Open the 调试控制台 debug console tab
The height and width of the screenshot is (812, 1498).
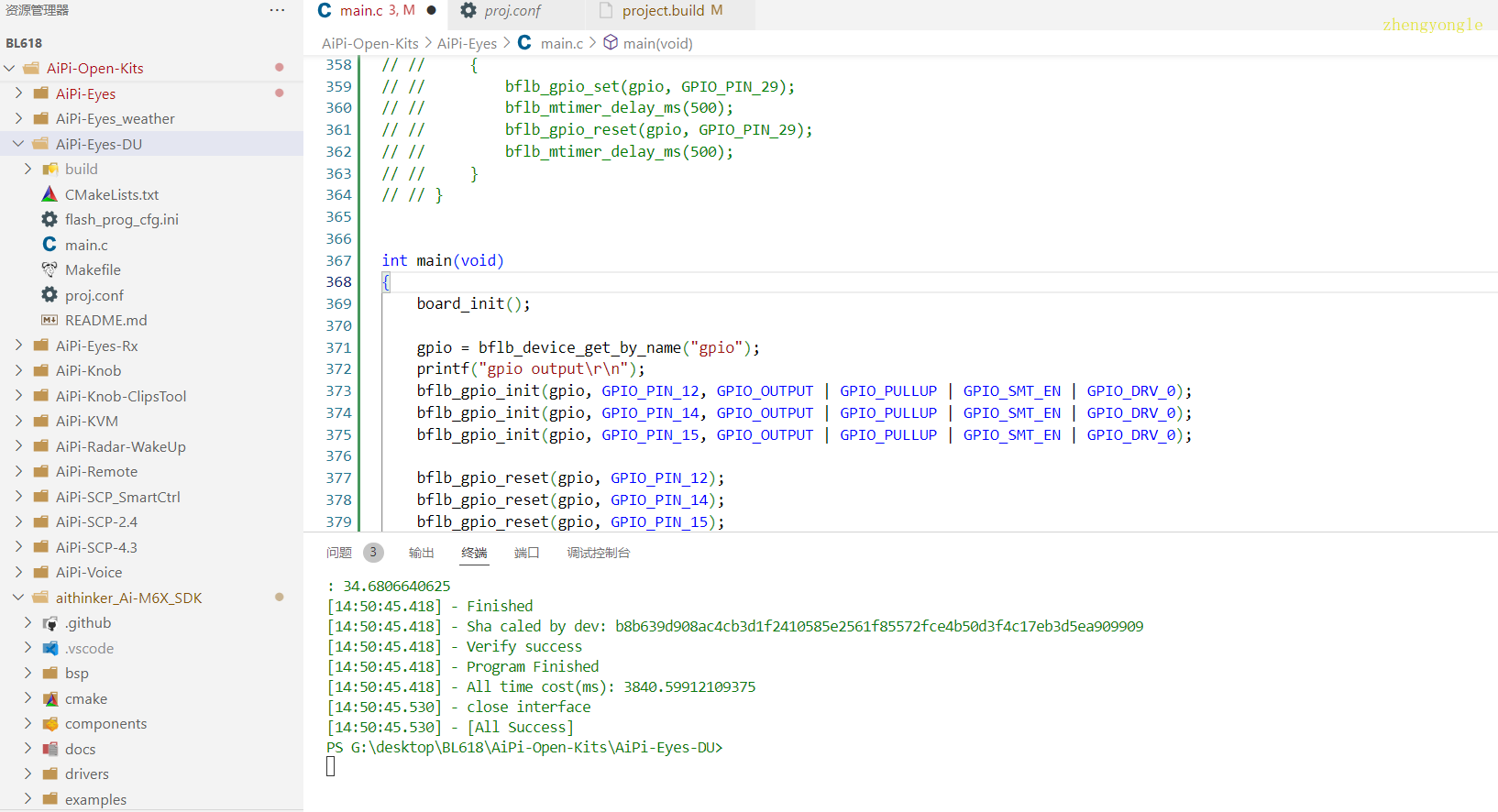599,553
